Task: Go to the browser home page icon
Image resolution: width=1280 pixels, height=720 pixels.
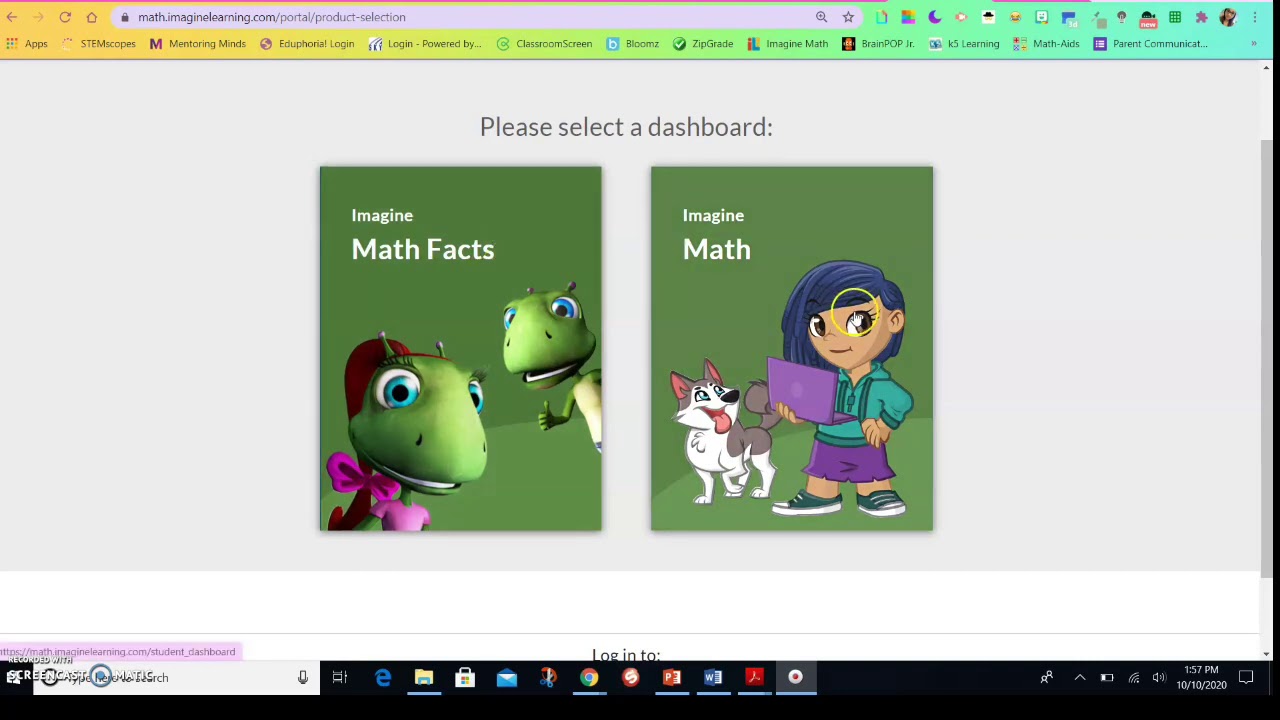Action: [x=91, y=17]
